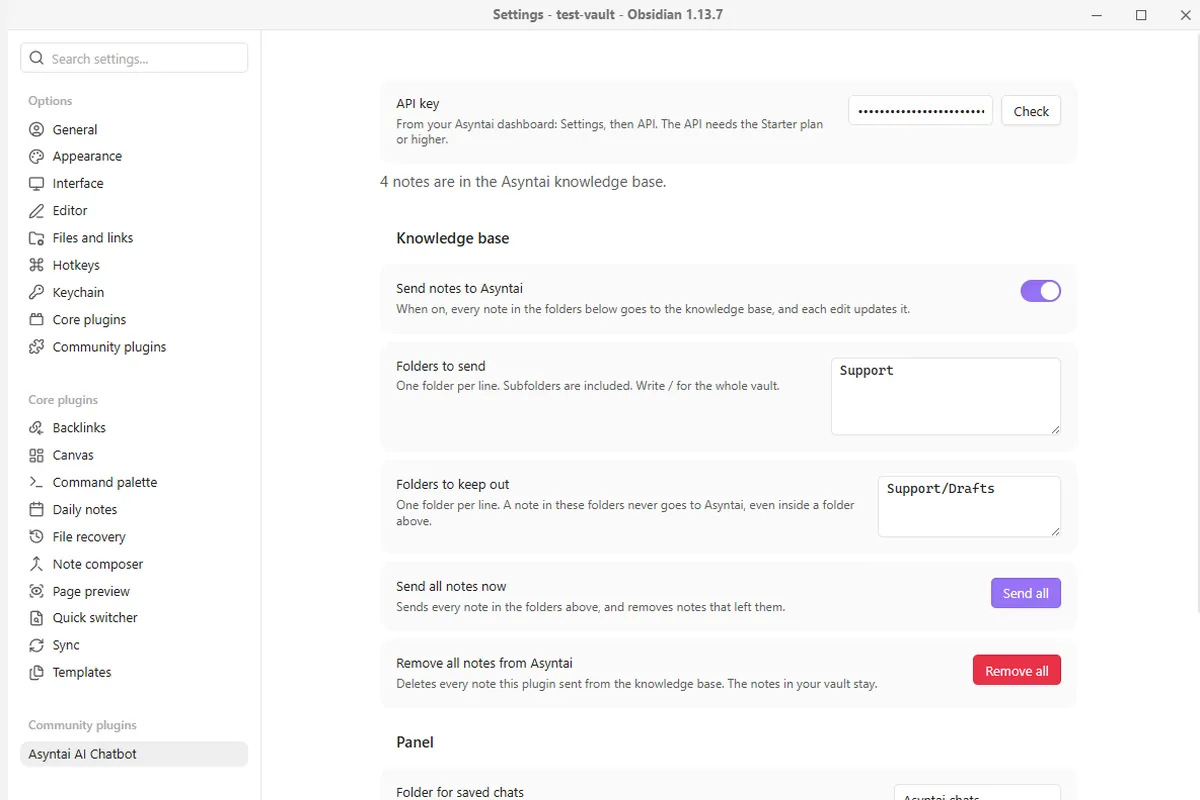Maximize the Settings window
The width and height of the screenshot is (1200, 800).
click(x=1141, y=15)
